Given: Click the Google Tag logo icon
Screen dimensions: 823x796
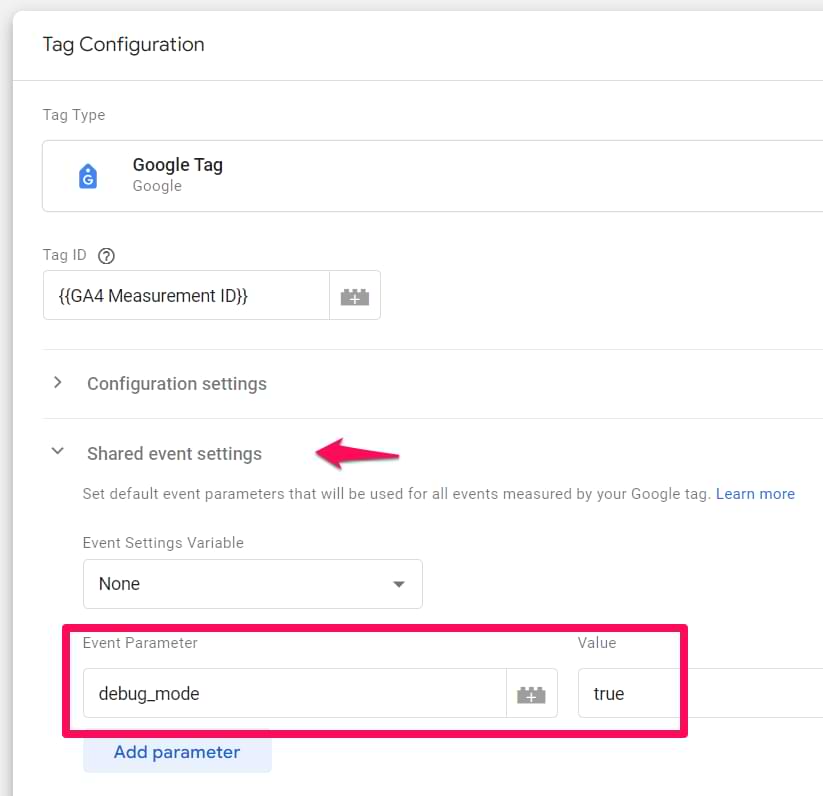Looking at the screenshot, I should (x=88, y=176).
